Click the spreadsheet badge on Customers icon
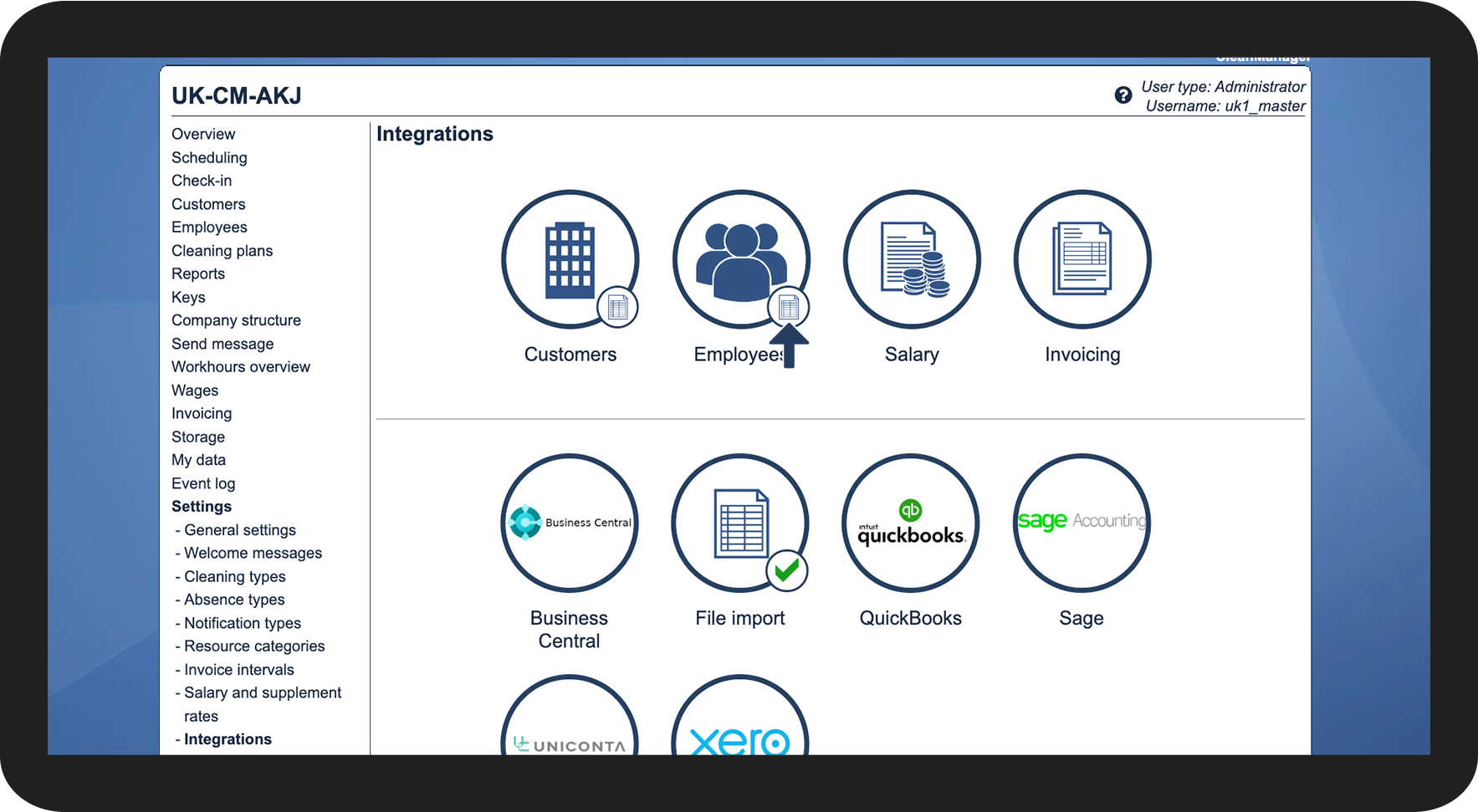 (x=618, y=308)
